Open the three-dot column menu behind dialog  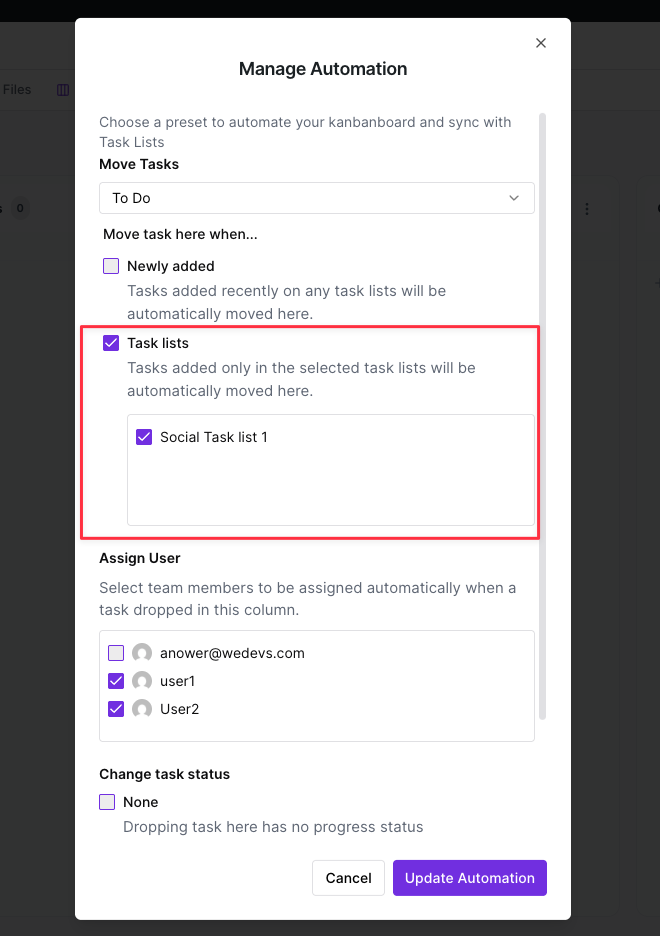pos(587,209)
